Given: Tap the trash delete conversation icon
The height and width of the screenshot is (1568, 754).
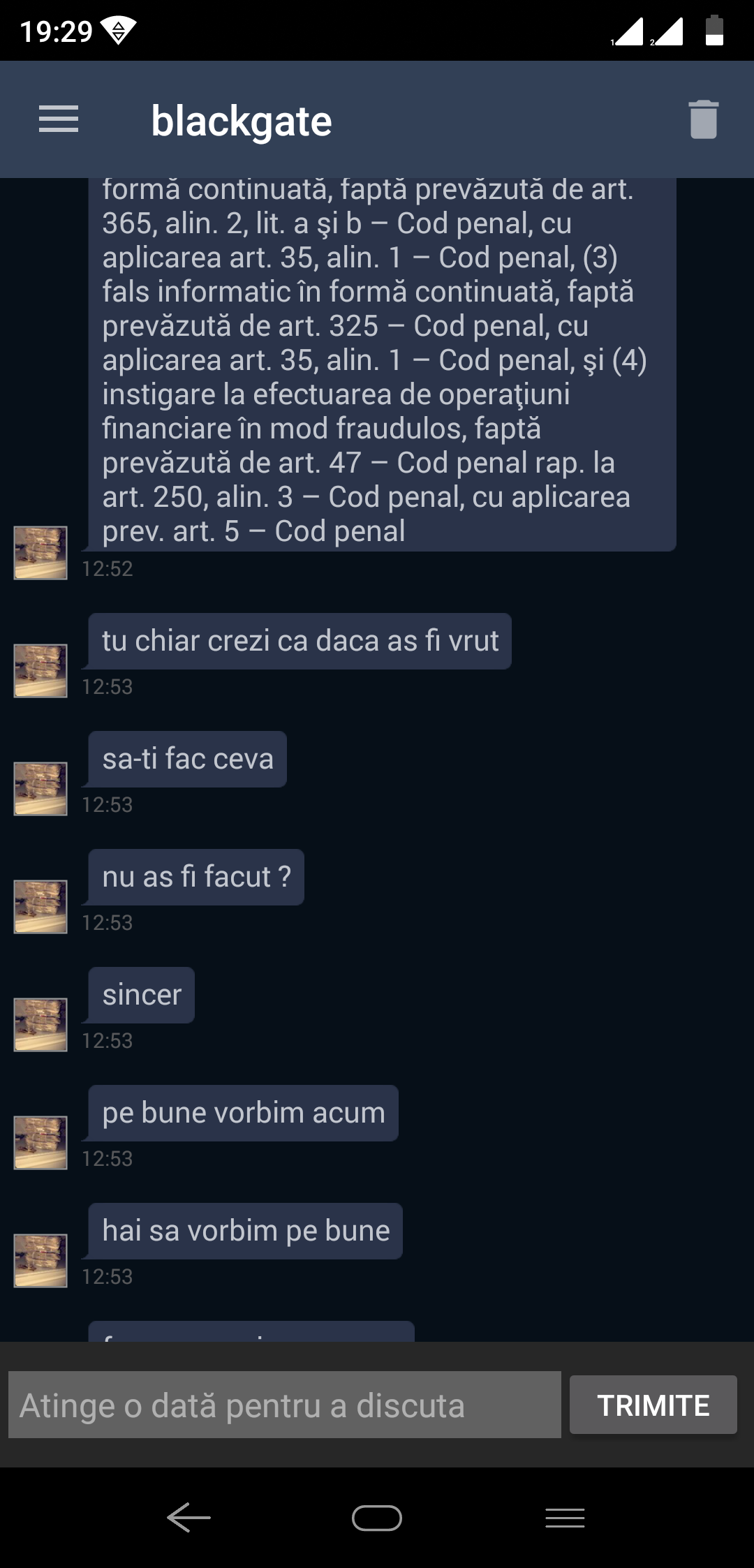Looking at the screenshot, I should click(x=703, y=119).
